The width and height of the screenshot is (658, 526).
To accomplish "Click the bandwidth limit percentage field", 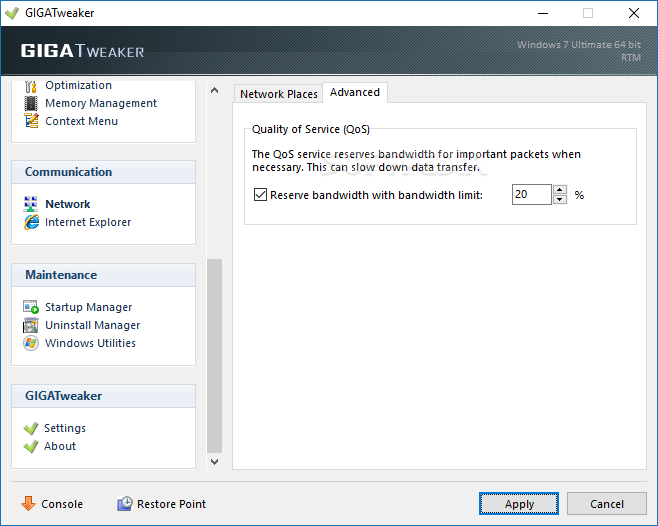I will pyautogui.click(x=531, y=194).
